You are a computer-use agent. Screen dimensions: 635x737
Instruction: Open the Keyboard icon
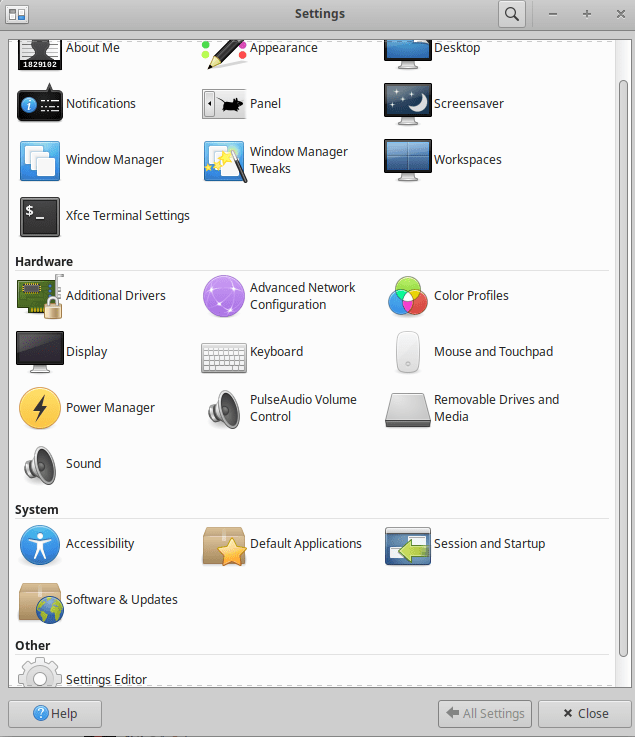pyautogui.click(x=224, y=358)
